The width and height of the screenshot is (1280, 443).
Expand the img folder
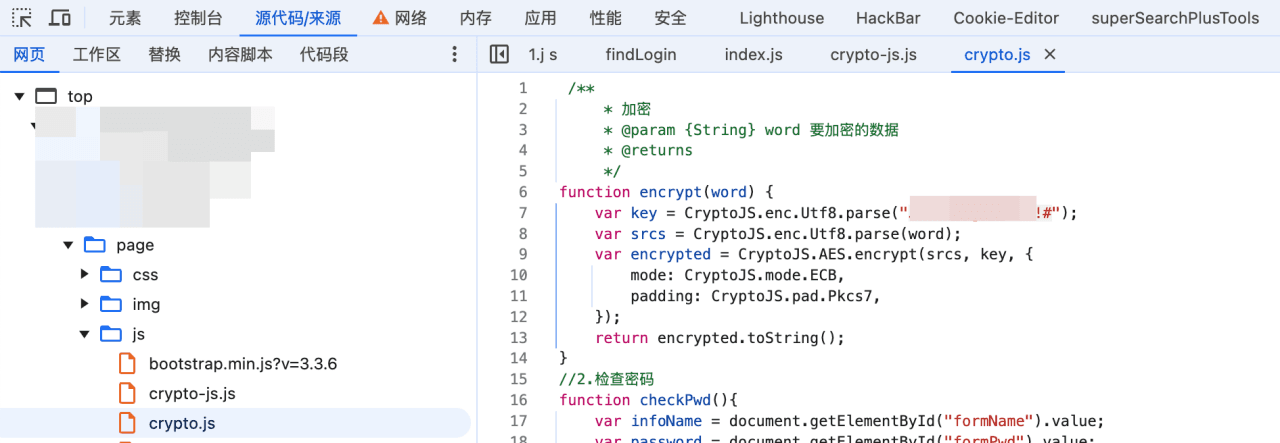[85, 304]
